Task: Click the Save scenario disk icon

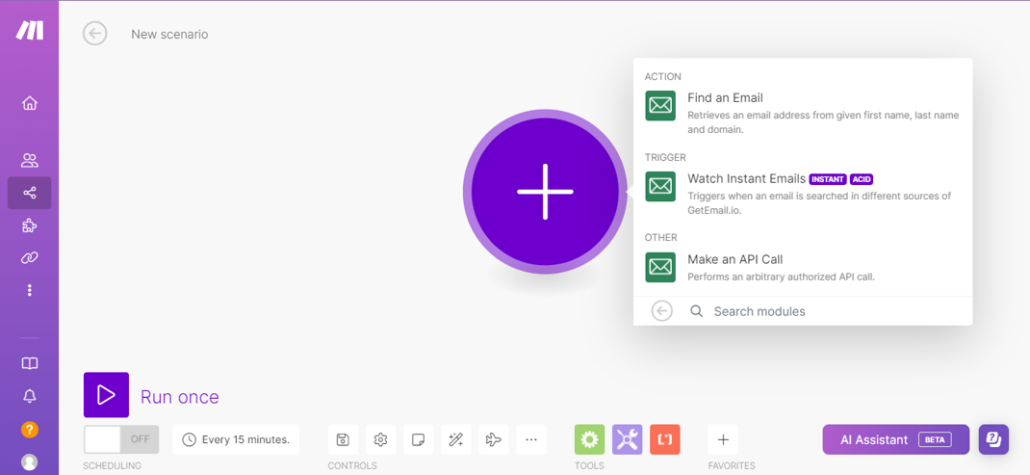Action: coord(343,440)
